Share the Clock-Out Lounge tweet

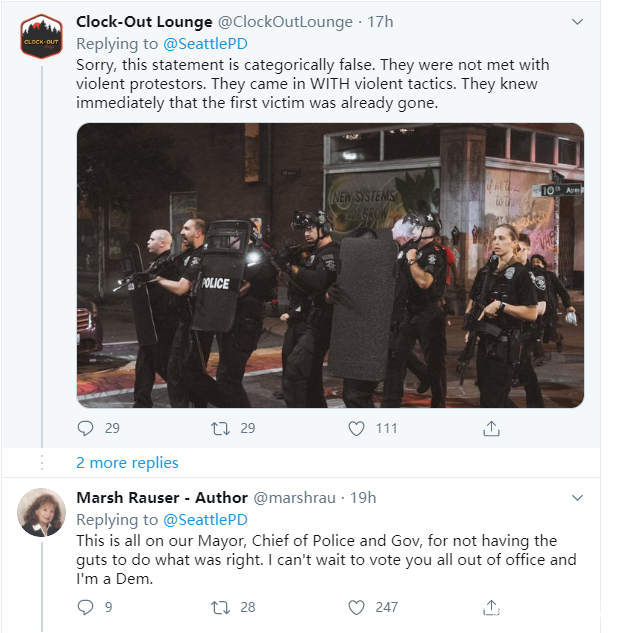tap(491, 428)
